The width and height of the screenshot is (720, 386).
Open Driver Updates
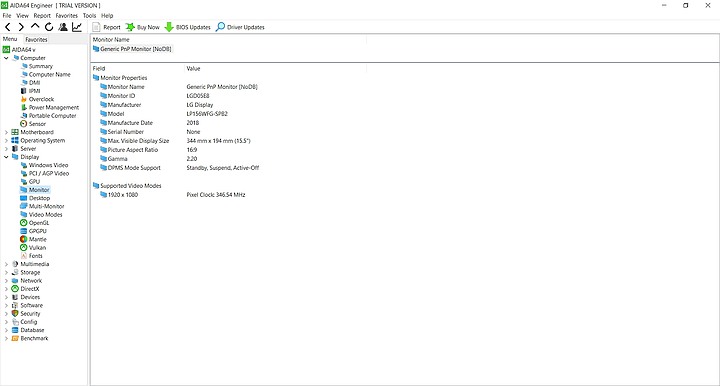[x=240, y=27]
